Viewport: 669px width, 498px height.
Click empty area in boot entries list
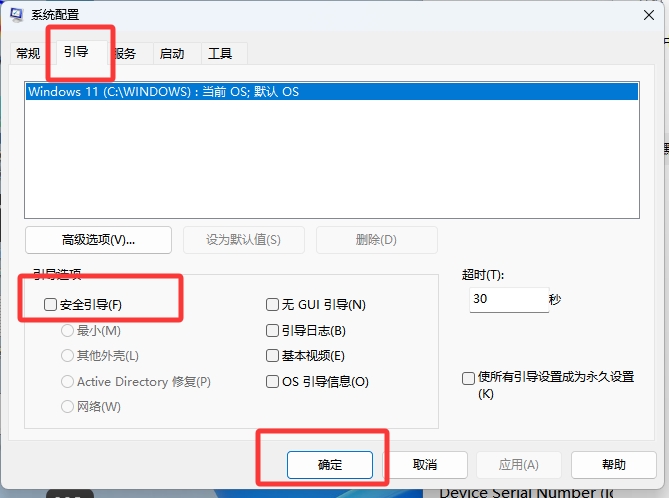coord(330,160)
